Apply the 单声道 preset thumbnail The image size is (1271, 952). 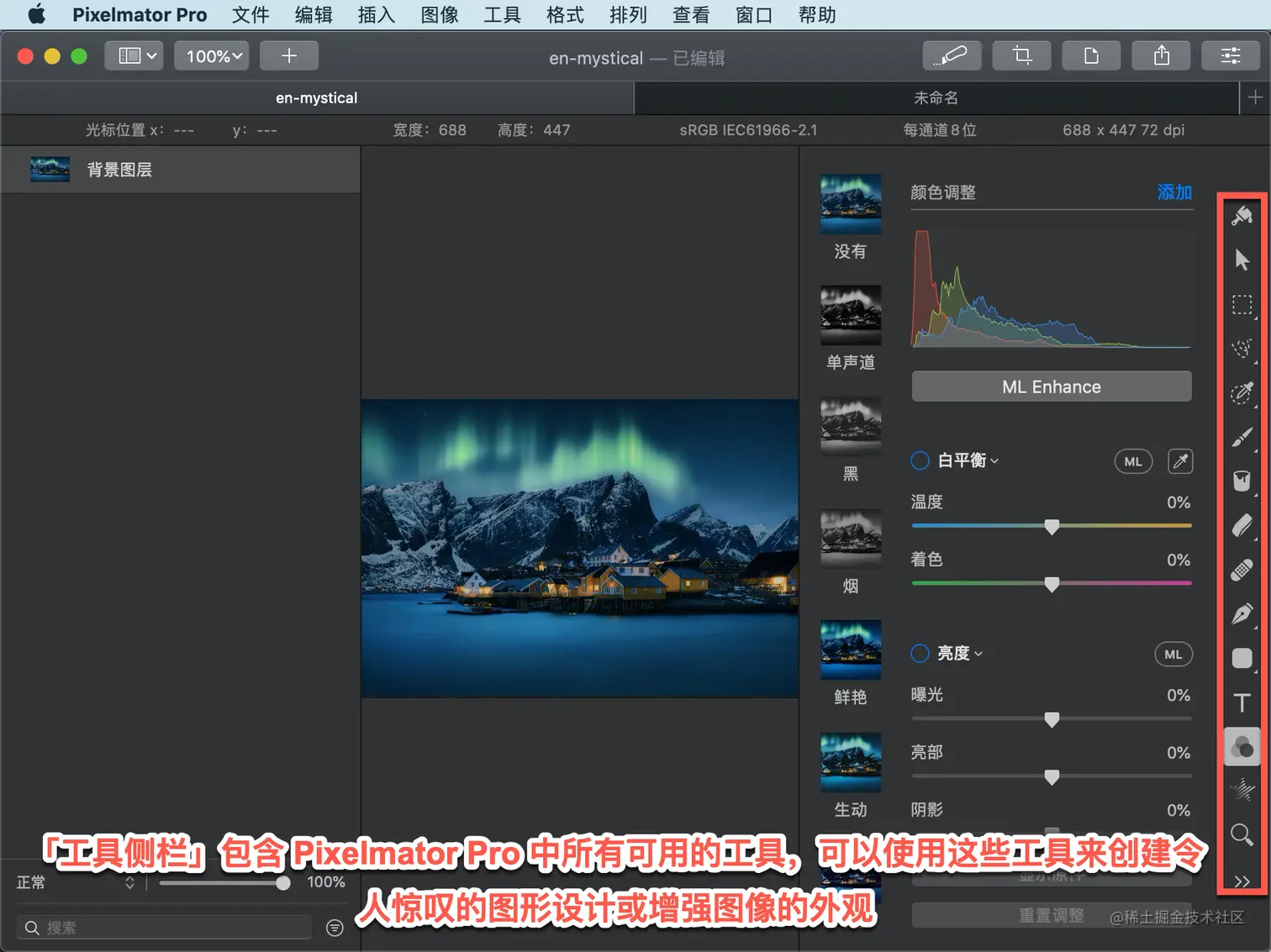point(851,315)
